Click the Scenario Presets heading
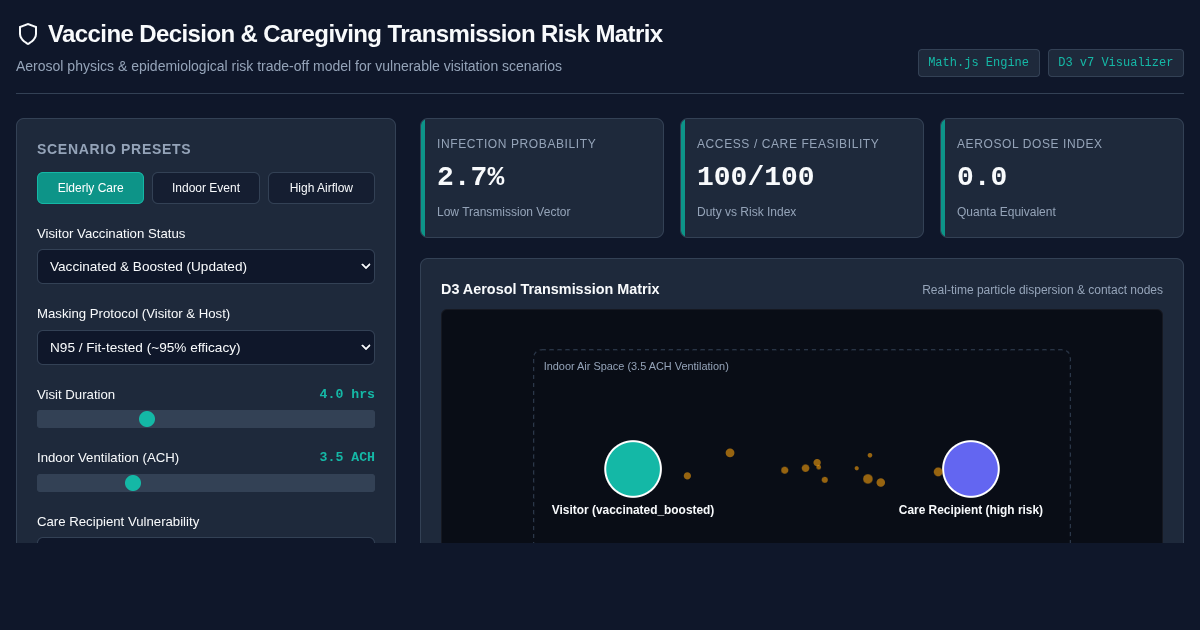The image size is (1200, 630). click(114, 149)
